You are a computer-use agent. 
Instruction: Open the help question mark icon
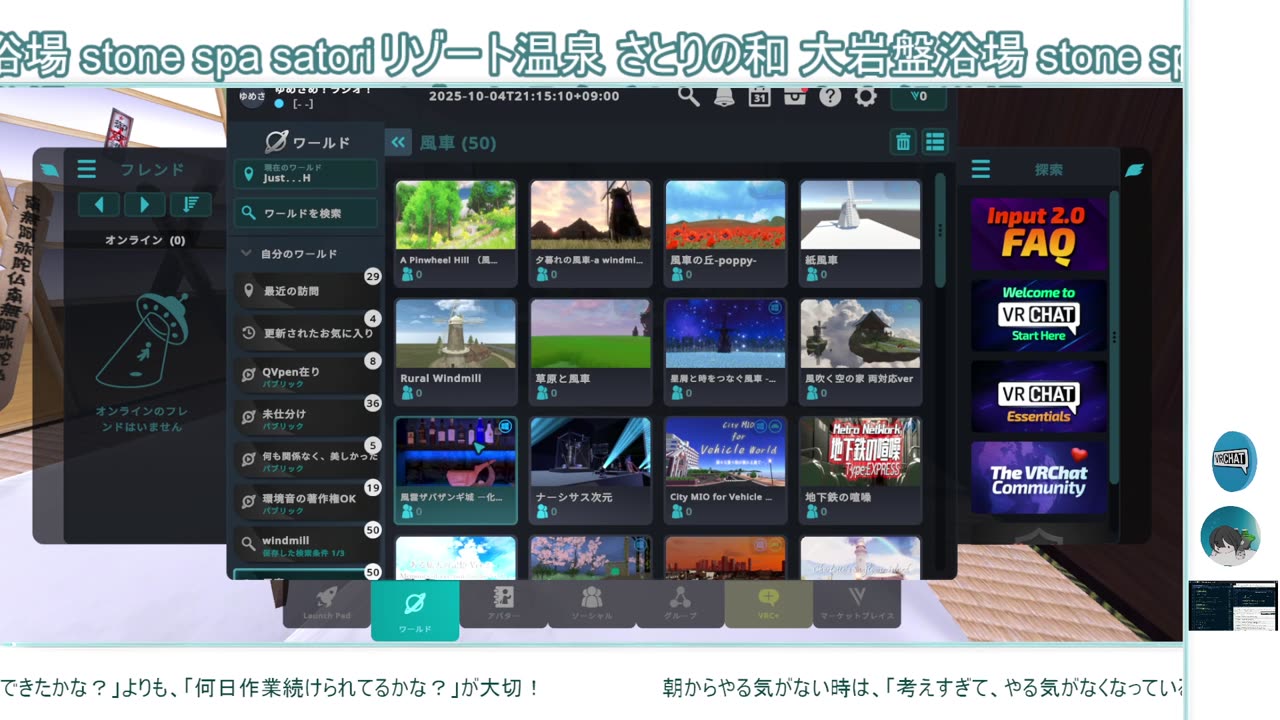coord(830,96)
